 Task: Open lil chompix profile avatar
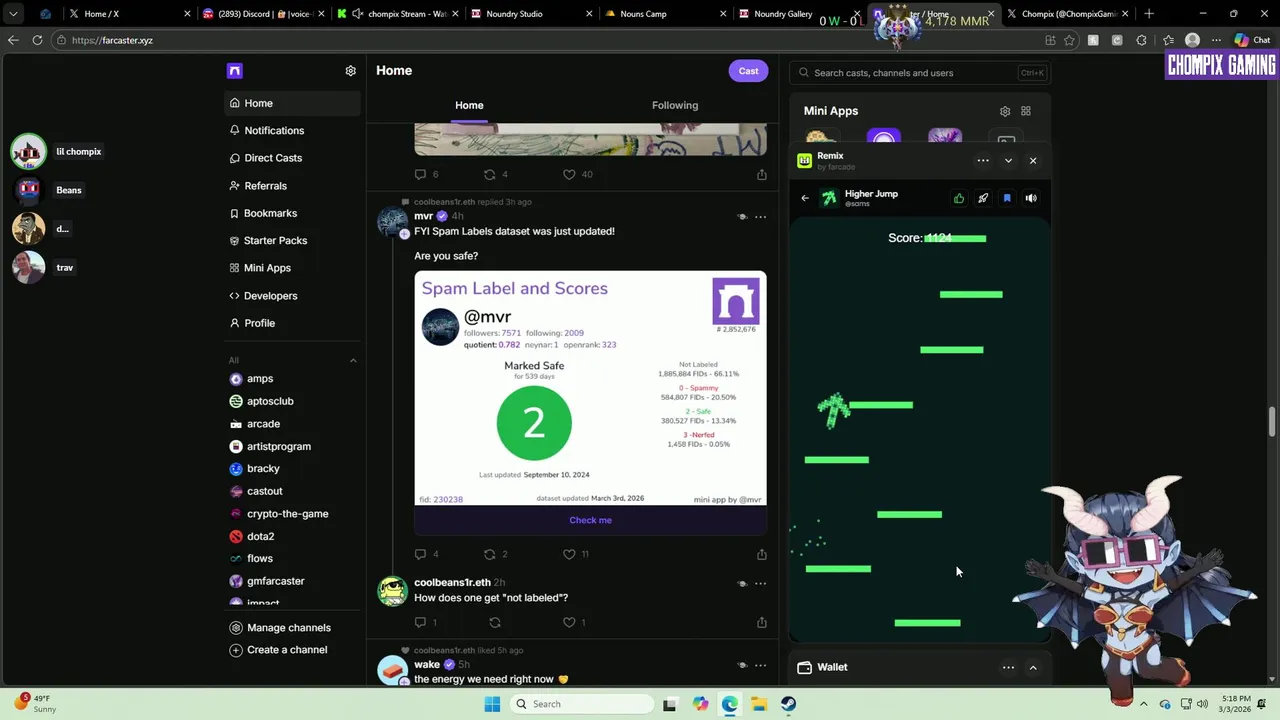click(28, 151)
